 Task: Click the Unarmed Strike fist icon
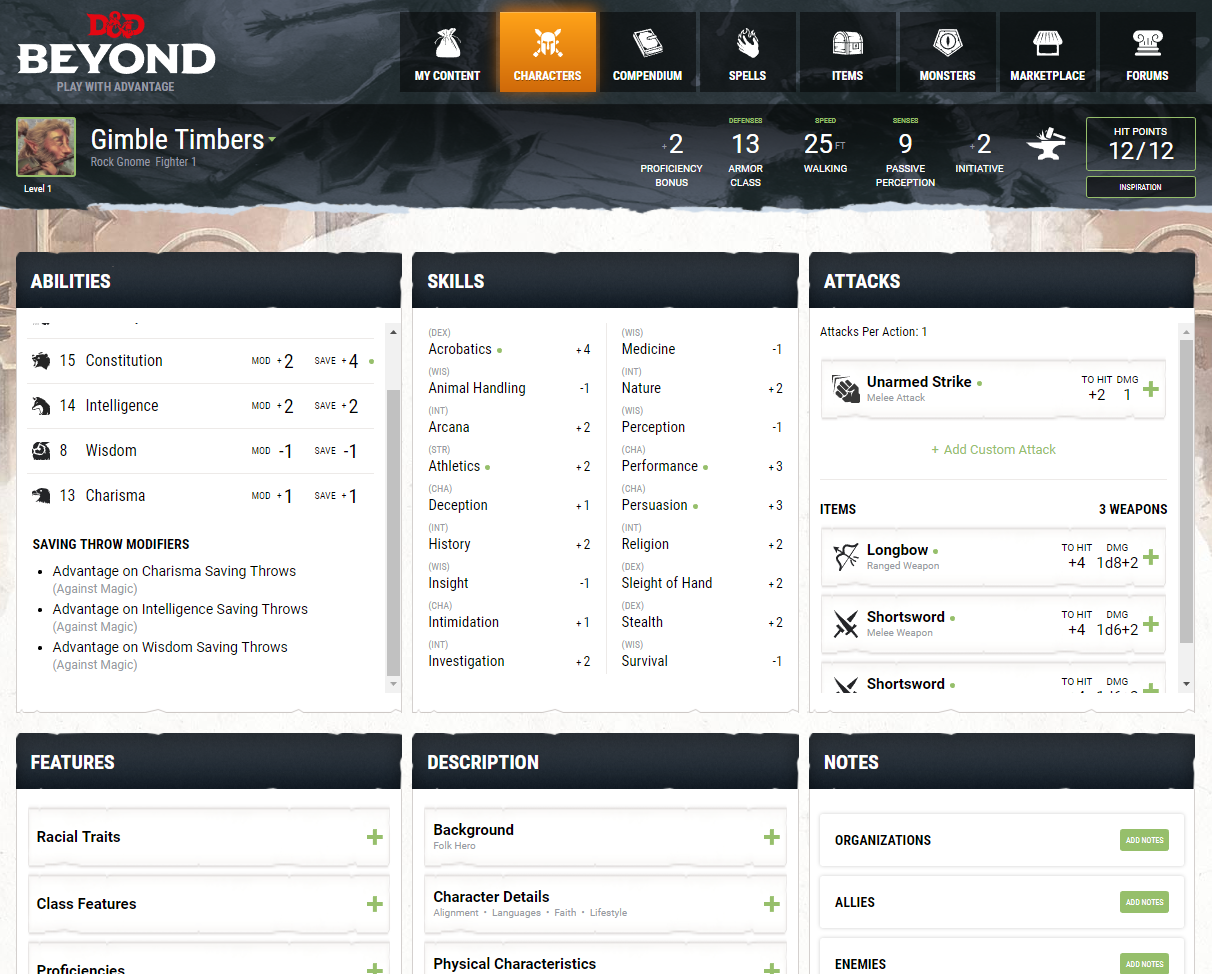click(x=846, y=389)
